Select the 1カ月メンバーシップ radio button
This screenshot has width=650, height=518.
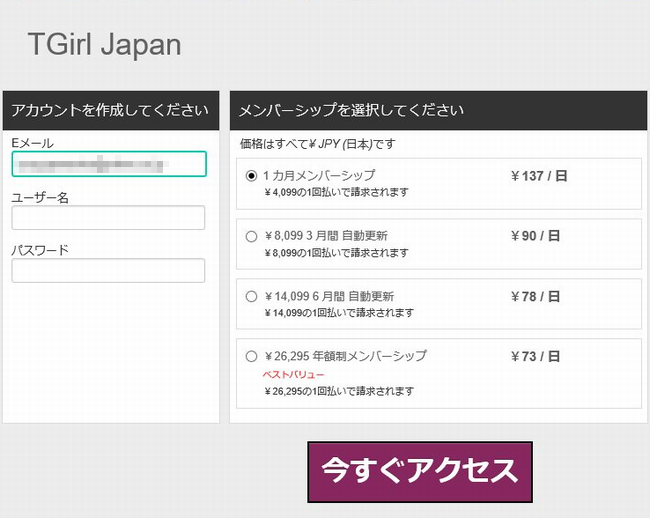pos(251,176)
